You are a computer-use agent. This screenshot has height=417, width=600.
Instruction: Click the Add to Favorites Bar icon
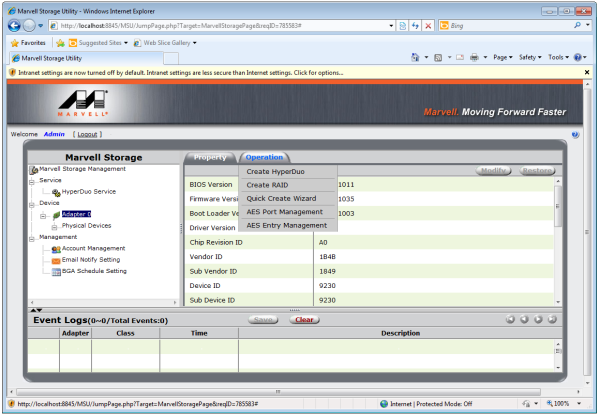coord(60,43)
